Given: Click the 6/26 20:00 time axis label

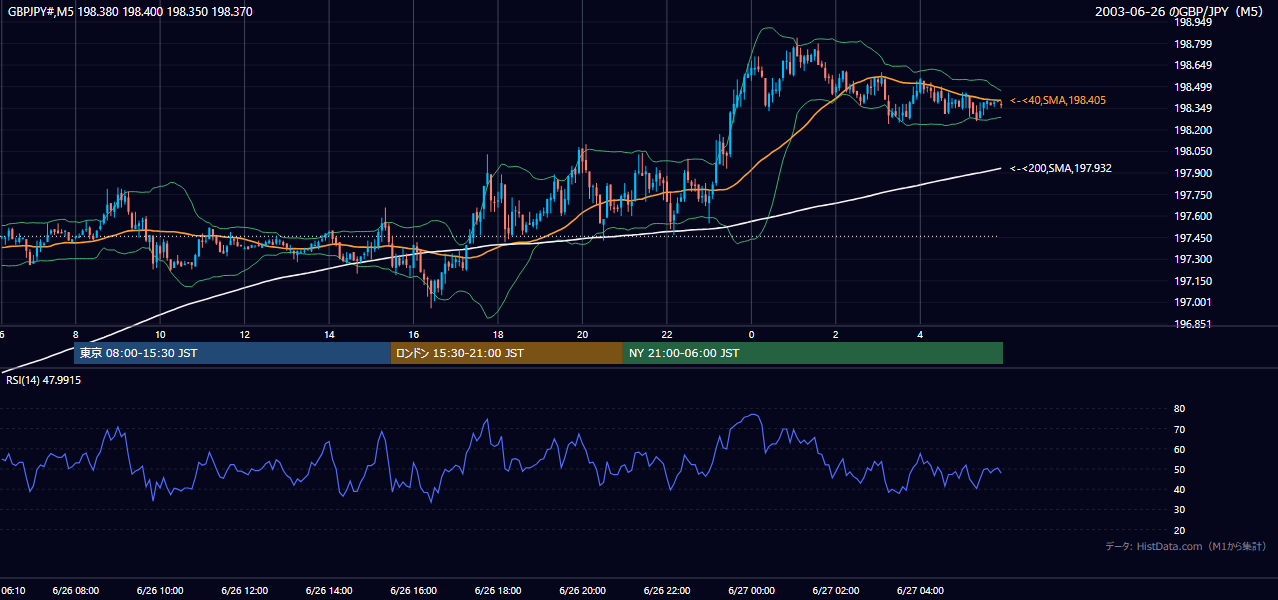Looking at the screenshot, I should coord(583,591).
